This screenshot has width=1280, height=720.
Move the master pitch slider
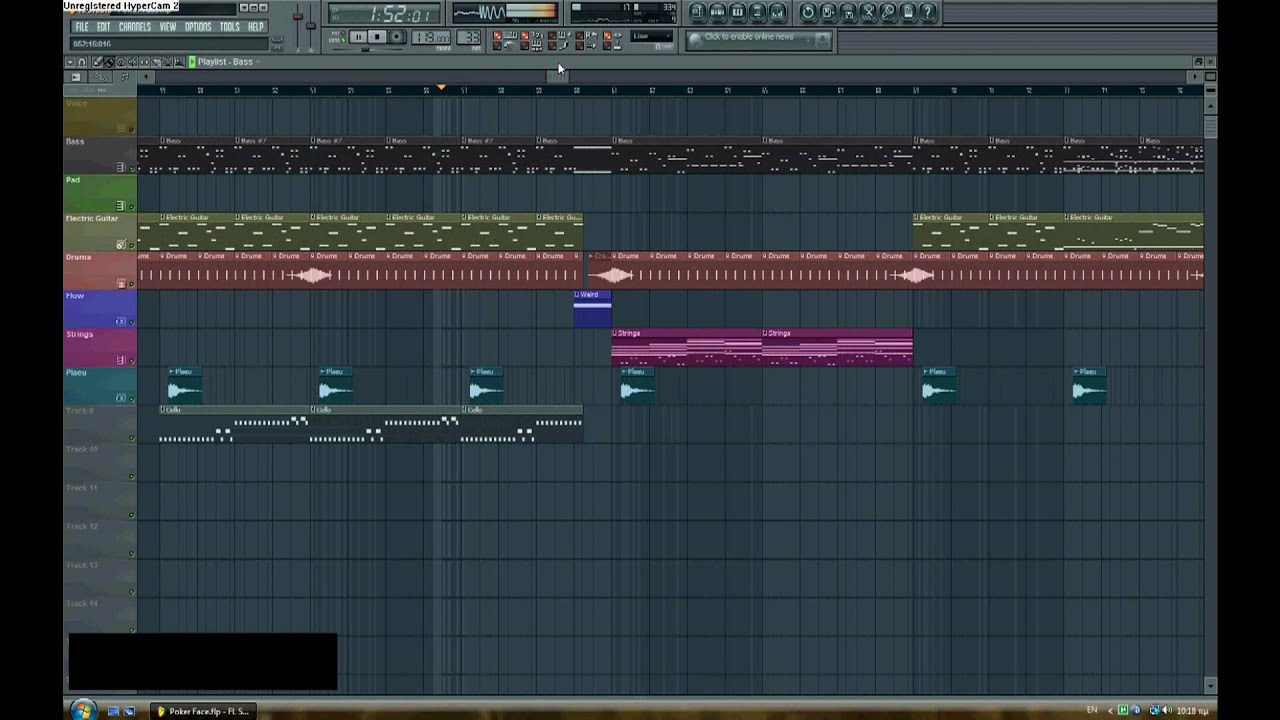311,26
